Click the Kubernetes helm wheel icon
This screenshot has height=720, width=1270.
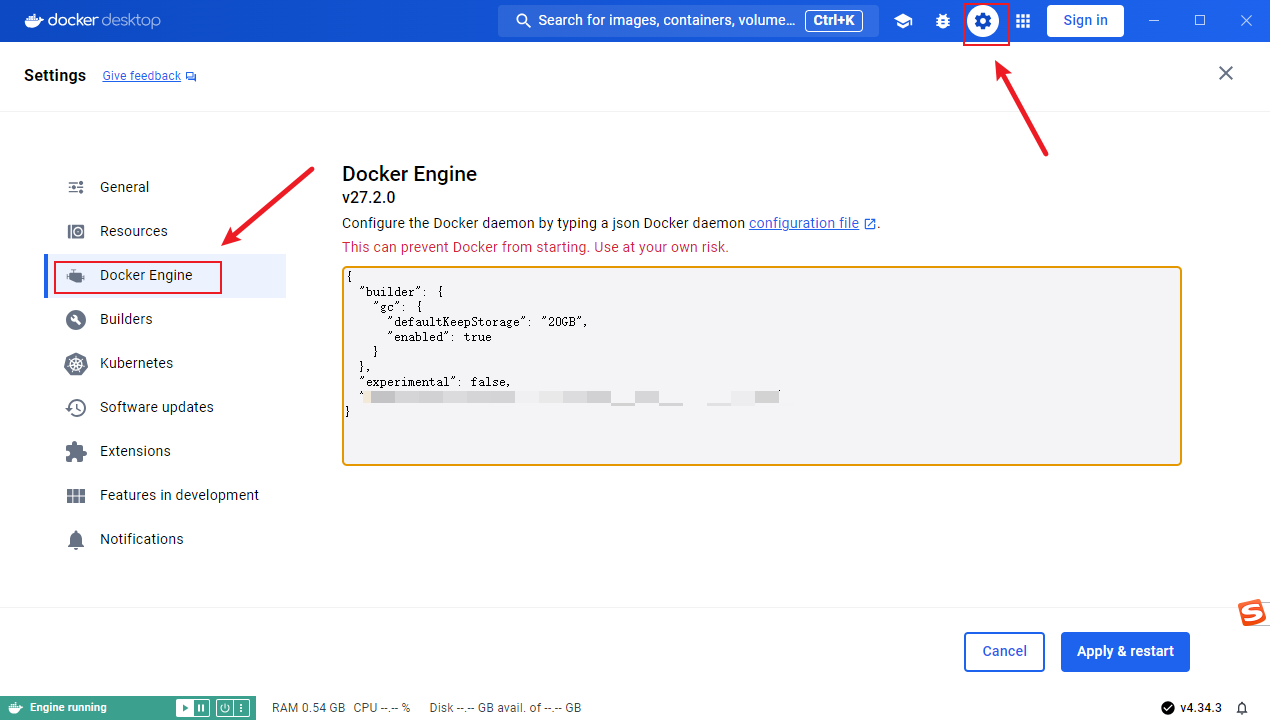(x=76, y=363)
